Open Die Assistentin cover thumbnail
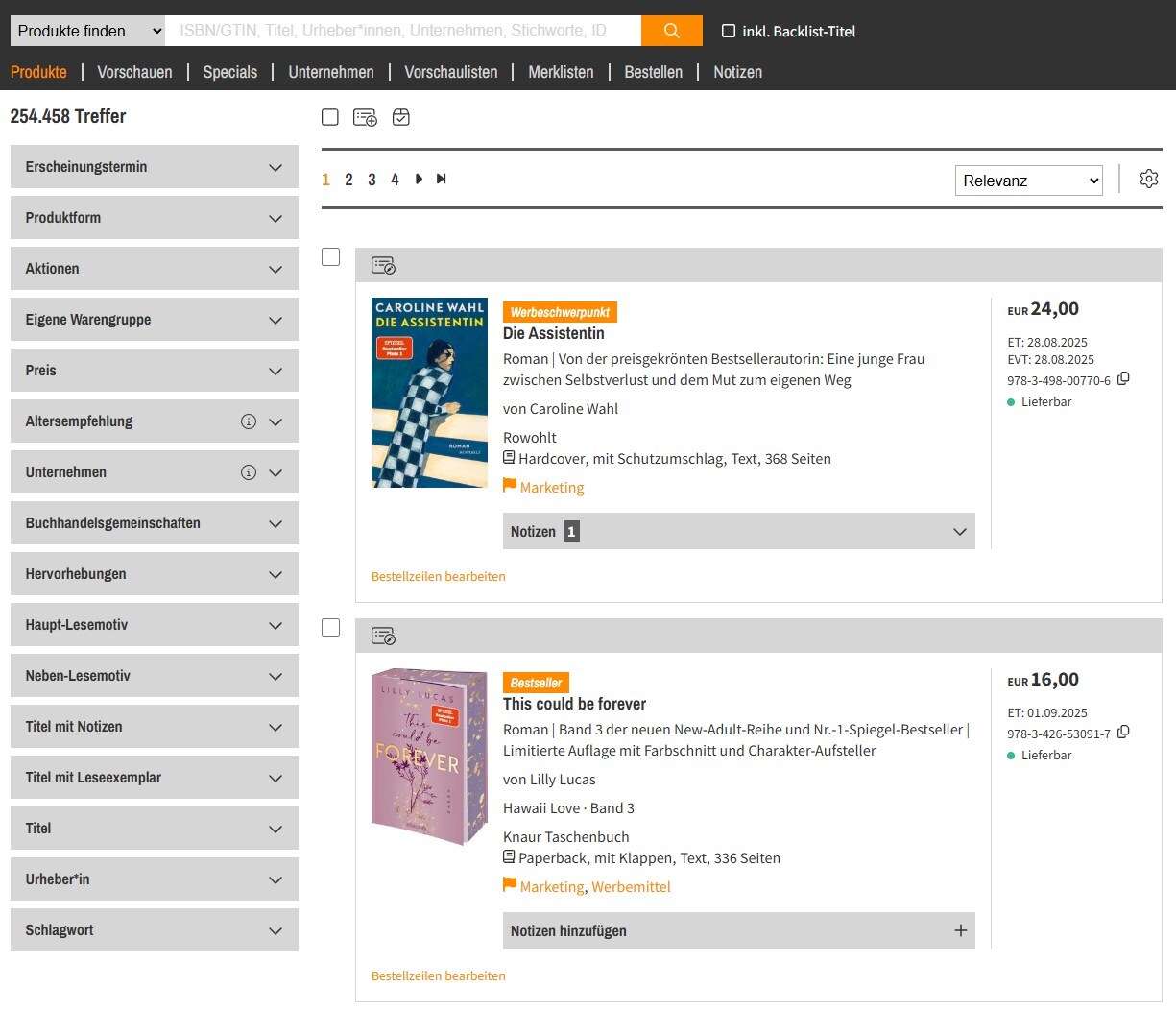1176x1011 pixels. (x=429, y=393)
